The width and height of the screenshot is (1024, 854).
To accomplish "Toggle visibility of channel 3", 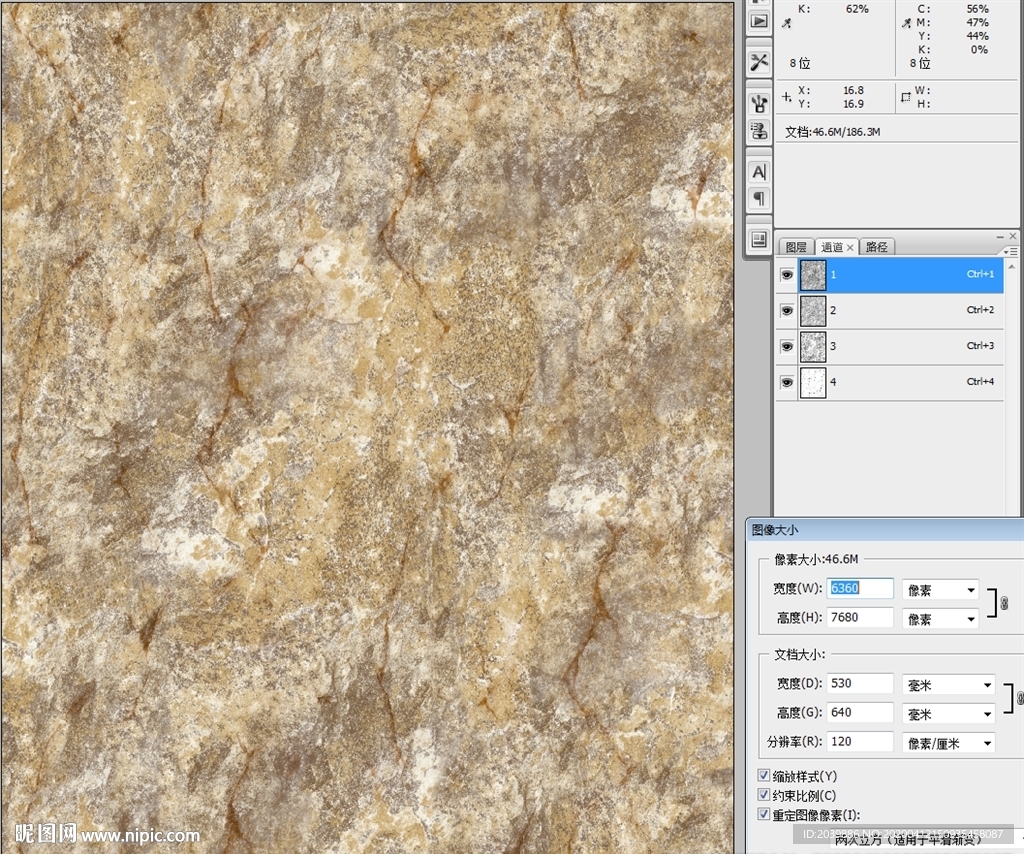I will coord(787,346).
